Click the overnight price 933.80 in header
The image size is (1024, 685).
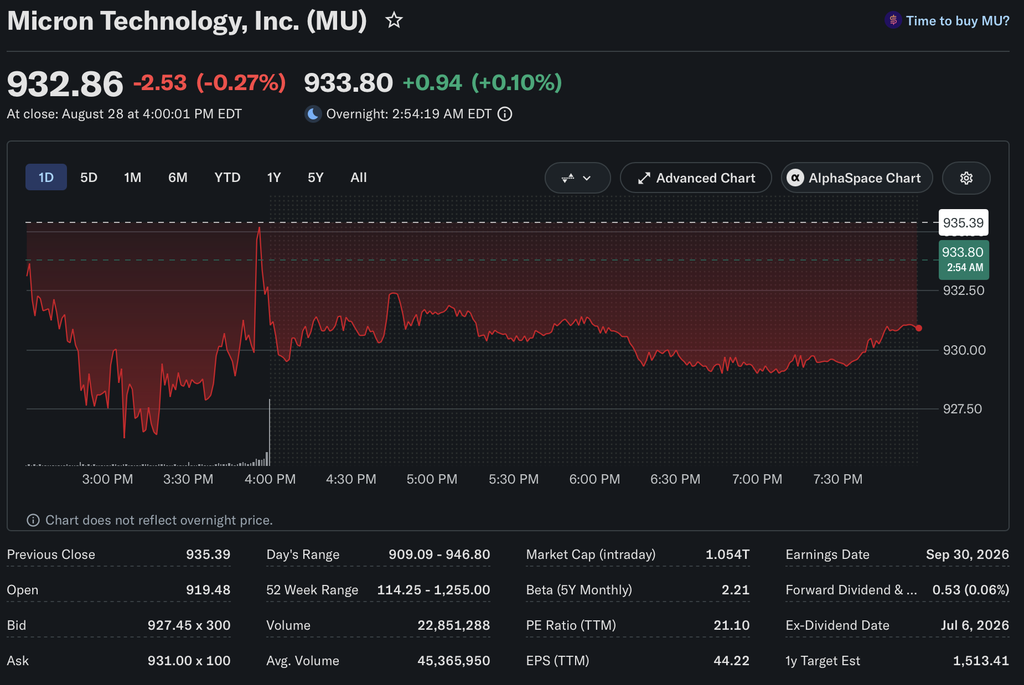(x=348, y=83)
